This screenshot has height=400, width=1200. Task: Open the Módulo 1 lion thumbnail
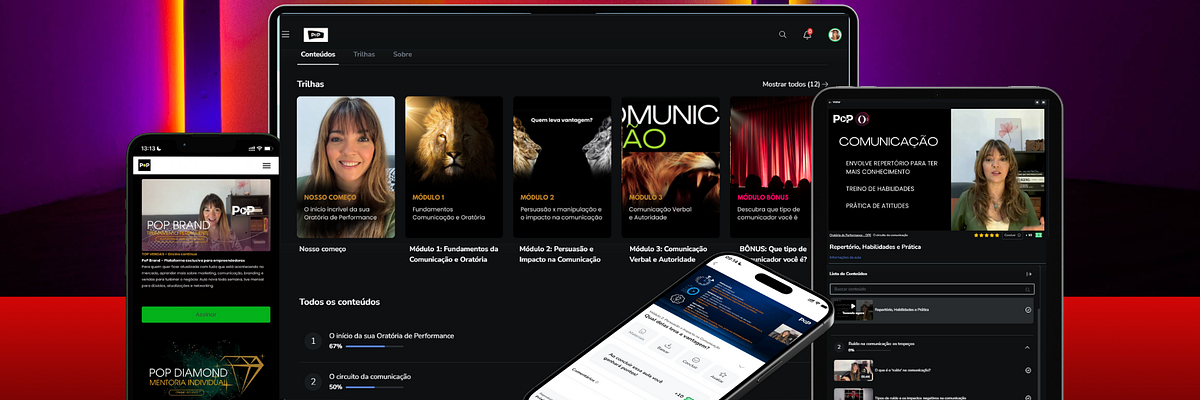point(454,167)
